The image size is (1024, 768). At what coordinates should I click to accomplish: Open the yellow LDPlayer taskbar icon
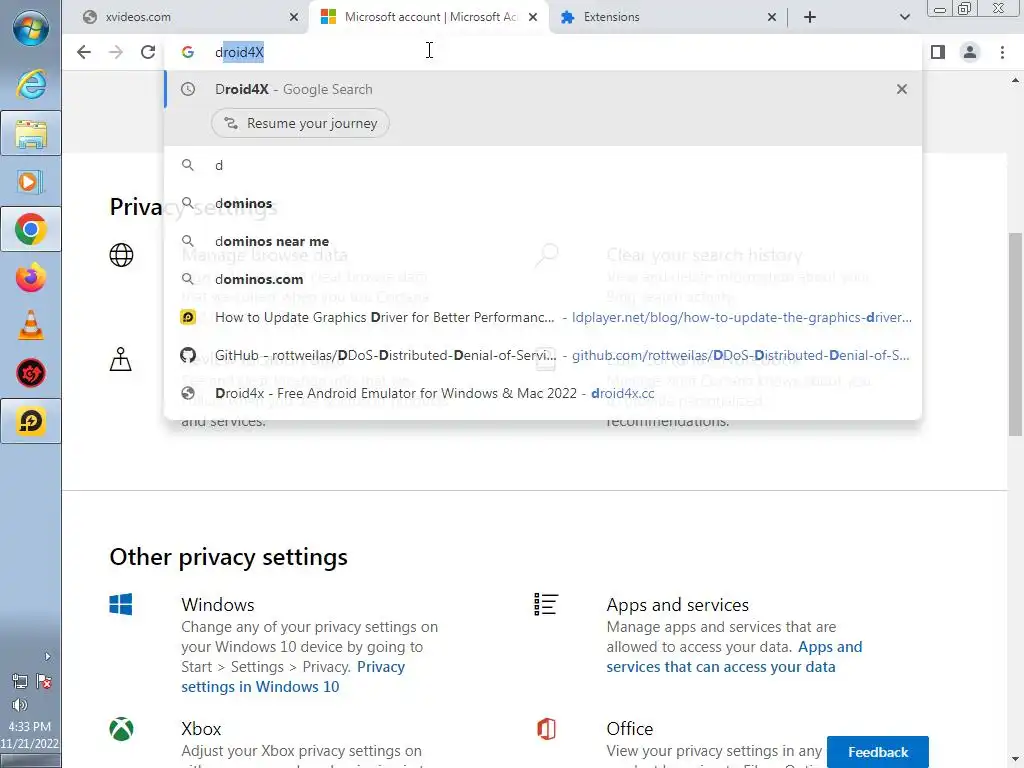(x=31, y=421)
